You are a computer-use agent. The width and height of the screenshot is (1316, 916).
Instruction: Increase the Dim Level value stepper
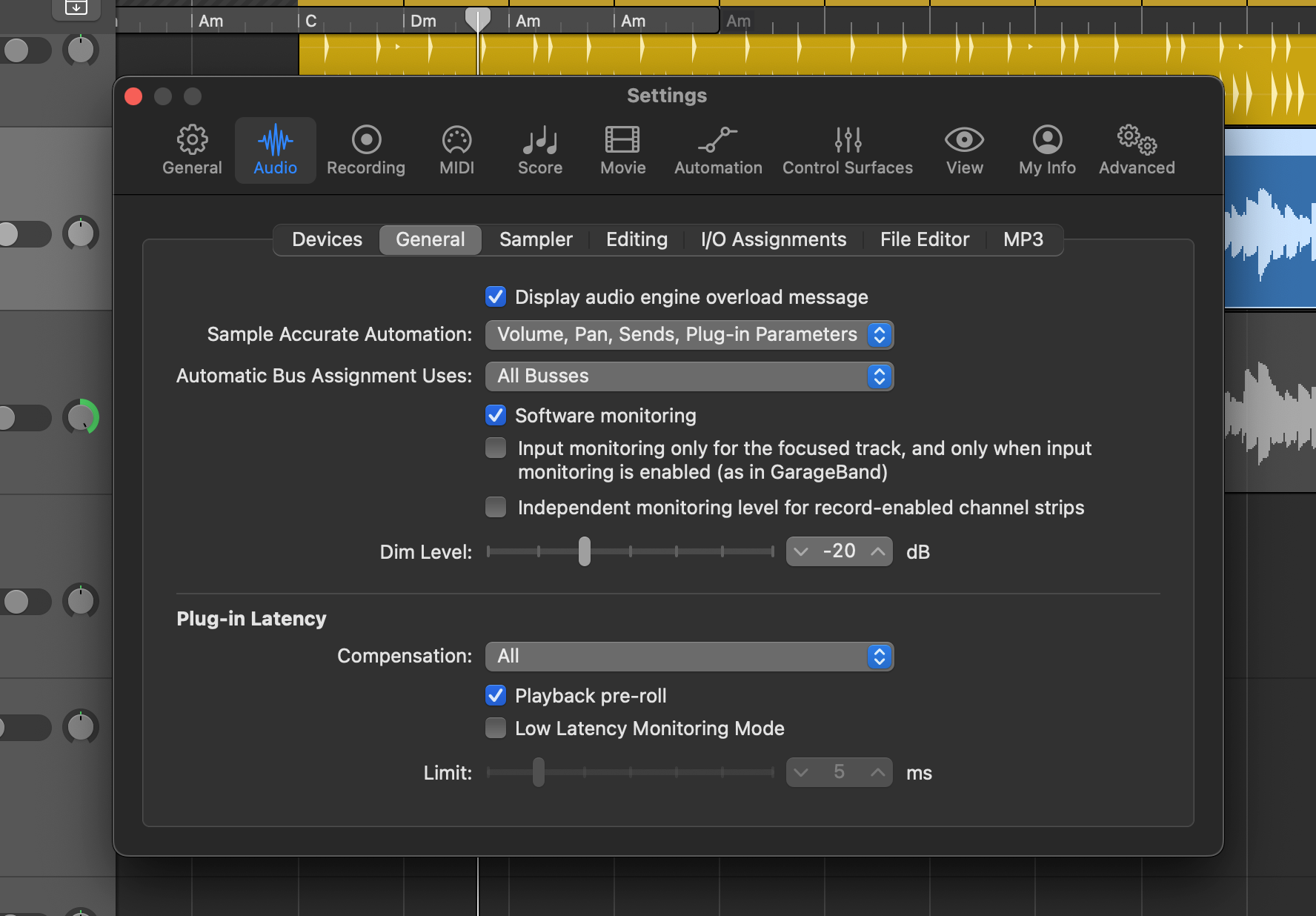878,552
